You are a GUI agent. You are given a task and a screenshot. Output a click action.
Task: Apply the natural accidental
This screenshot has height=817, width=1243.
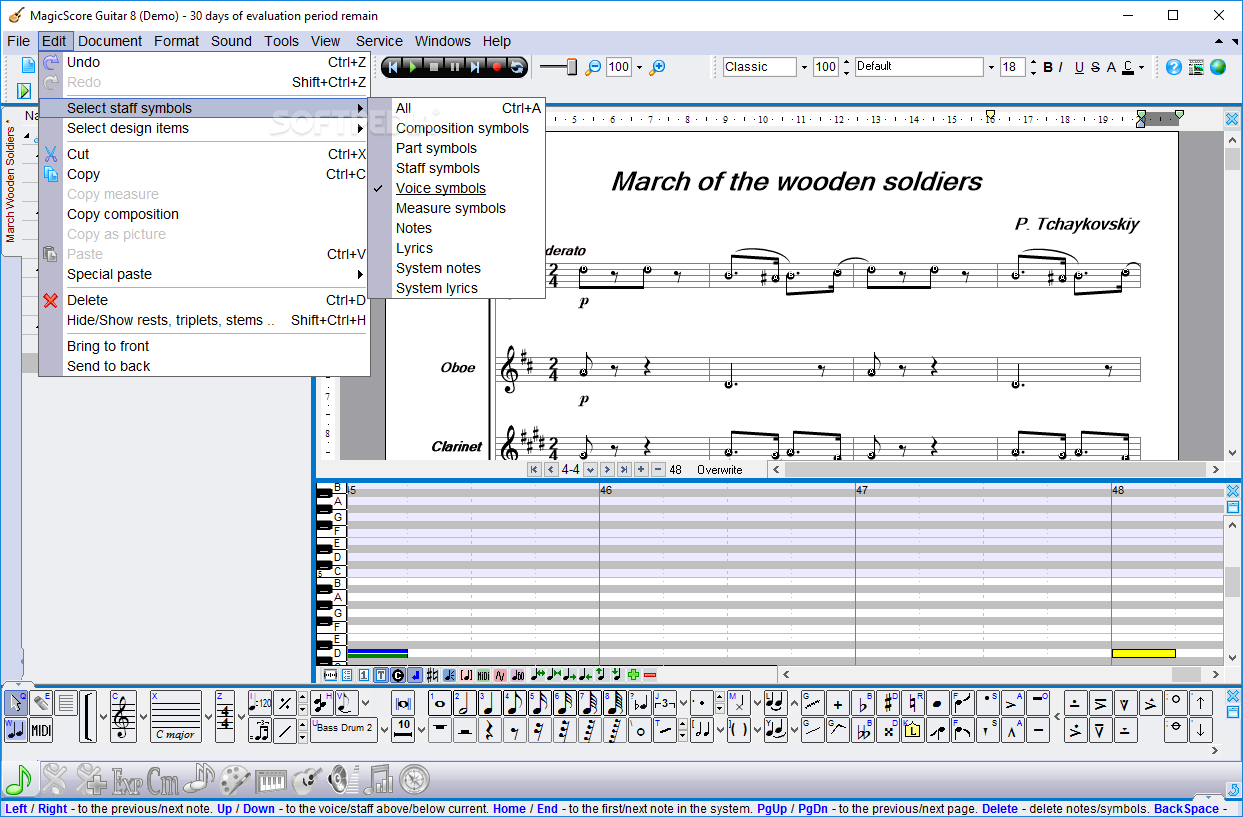pyautogui.click(x=913, y=704)
